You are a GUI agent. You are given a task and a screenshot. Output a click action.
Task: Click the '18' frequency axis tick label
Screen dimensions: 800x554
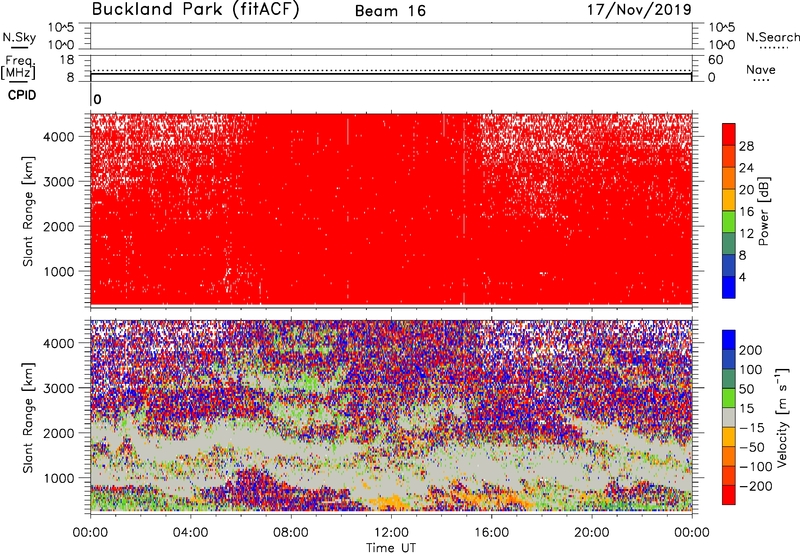[66, 60]
